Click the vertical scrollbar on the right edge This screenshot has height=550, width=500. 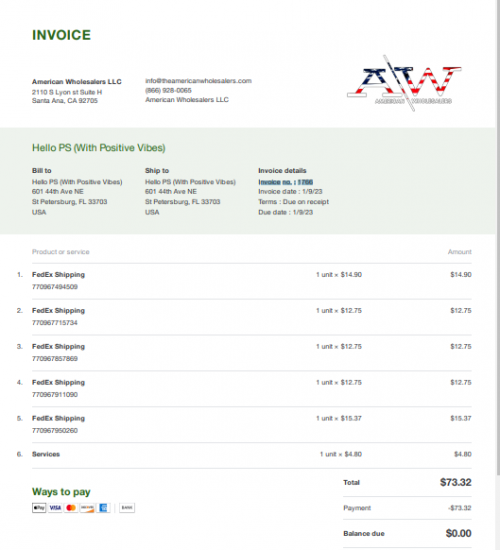(498, 239)
